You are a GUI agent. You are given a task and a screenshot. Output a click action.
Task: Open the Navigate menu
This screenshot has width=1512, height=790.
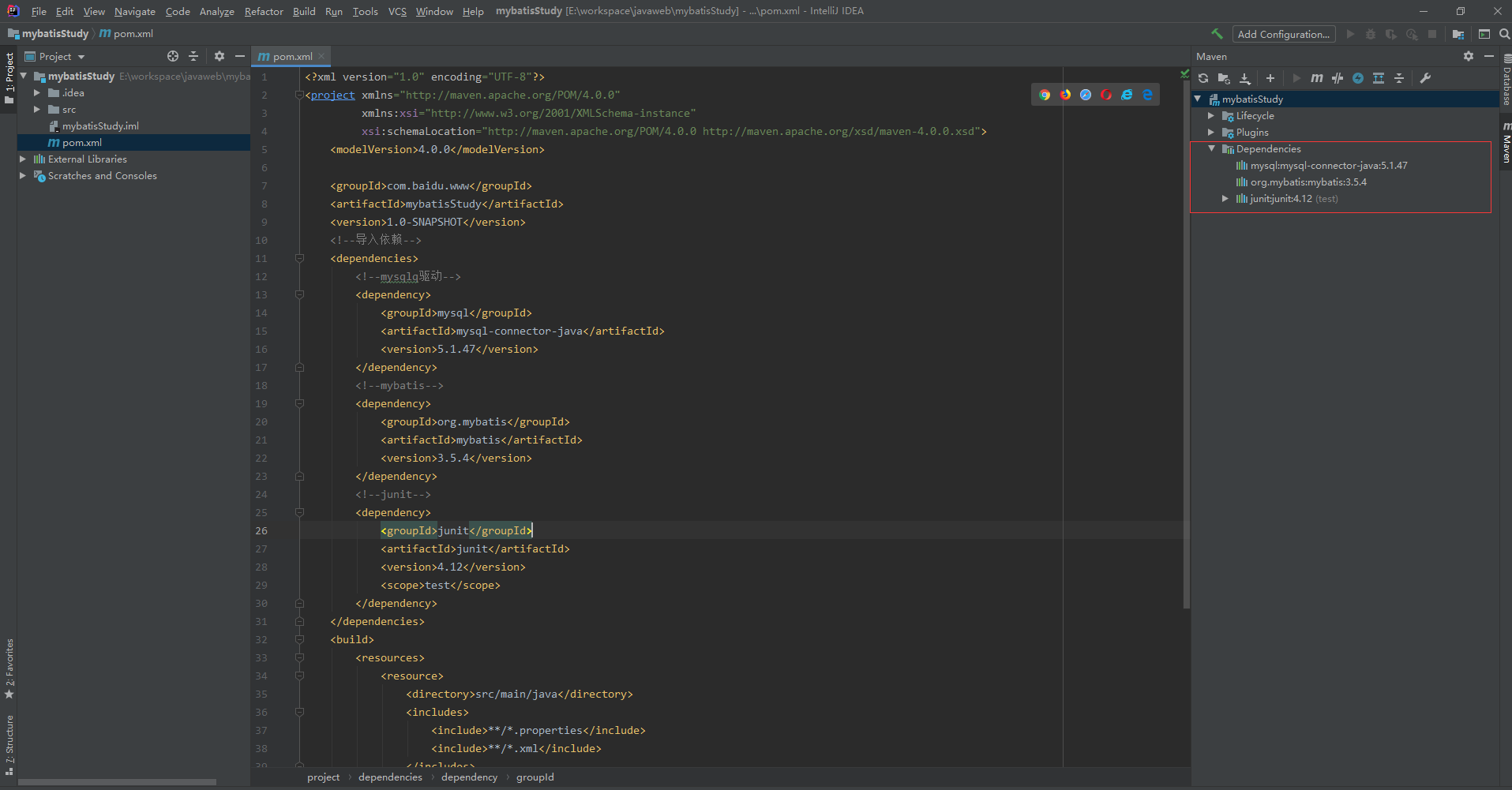point(135,11)
